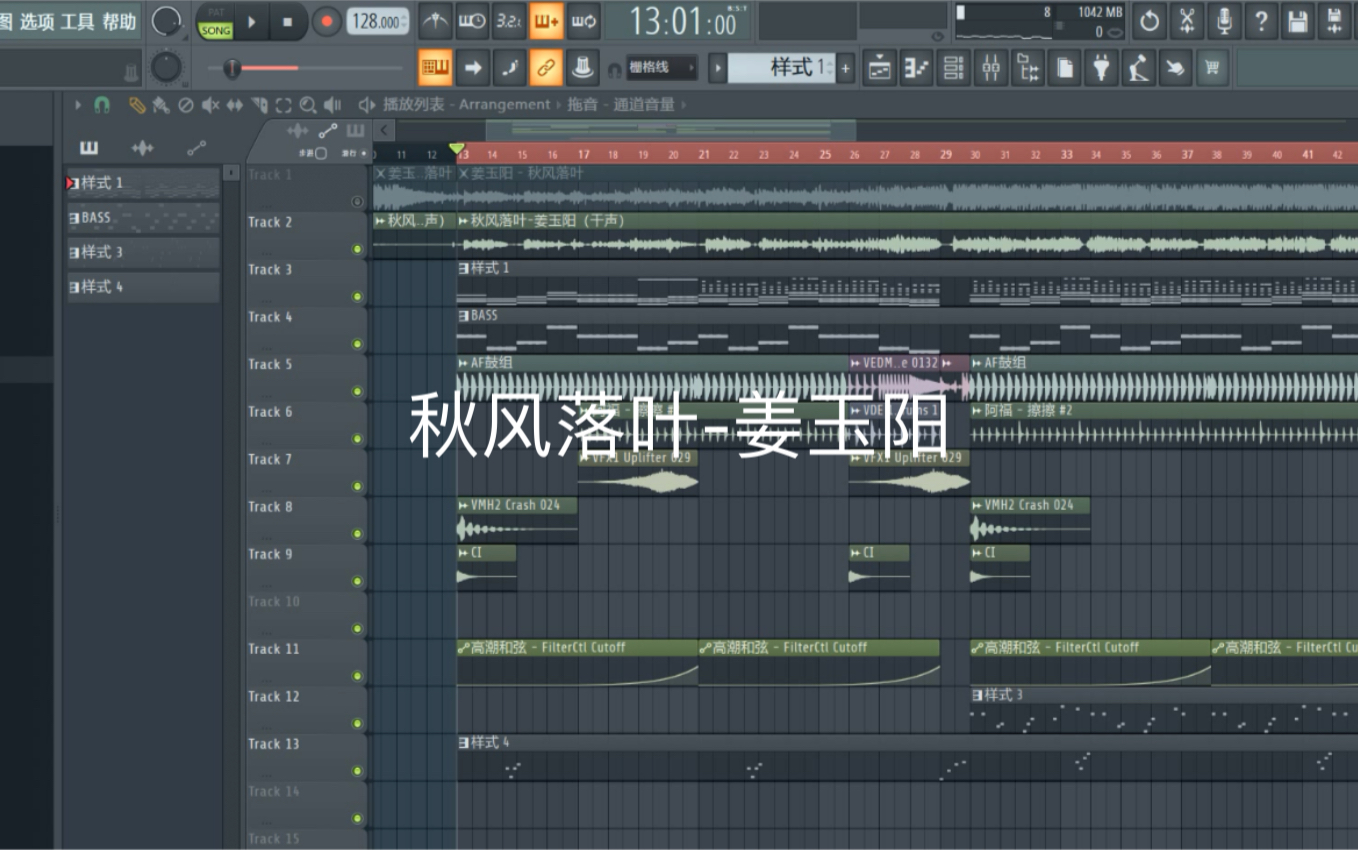
Task: Enable step editing mode button
Action: coord(509,67)
